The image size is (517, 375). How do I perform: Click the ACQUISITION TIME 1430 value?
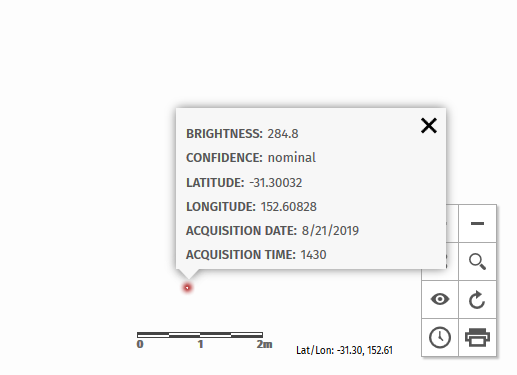(x=313, y=255)
